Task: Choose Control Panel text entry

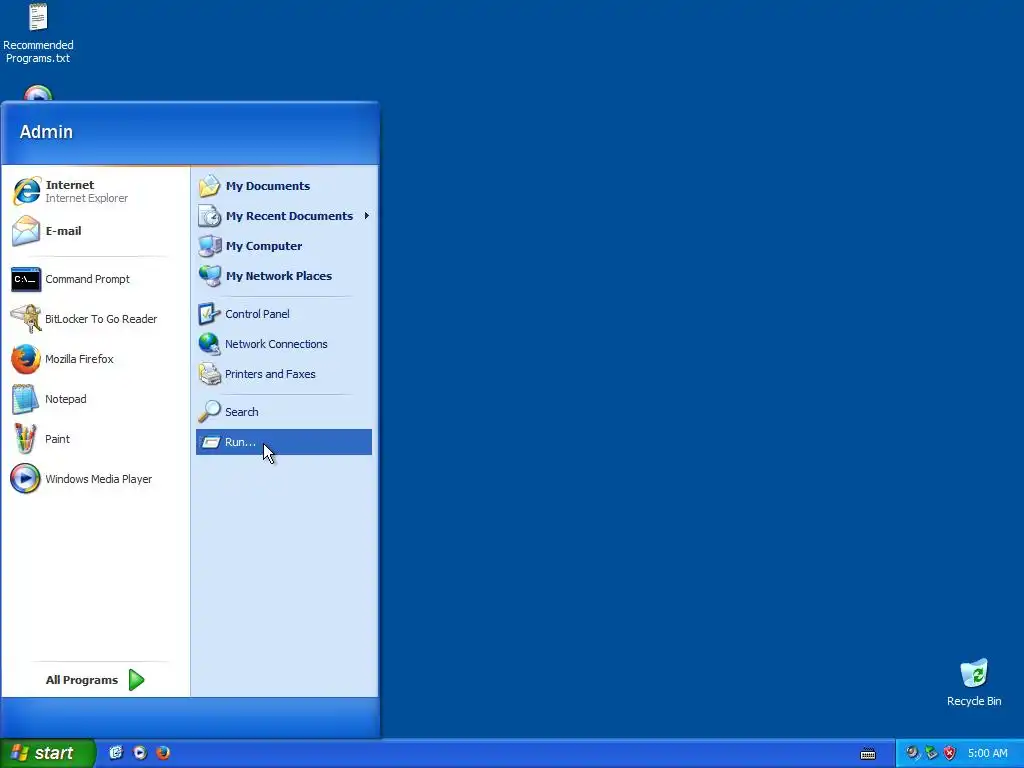Action: coord(257,314)
